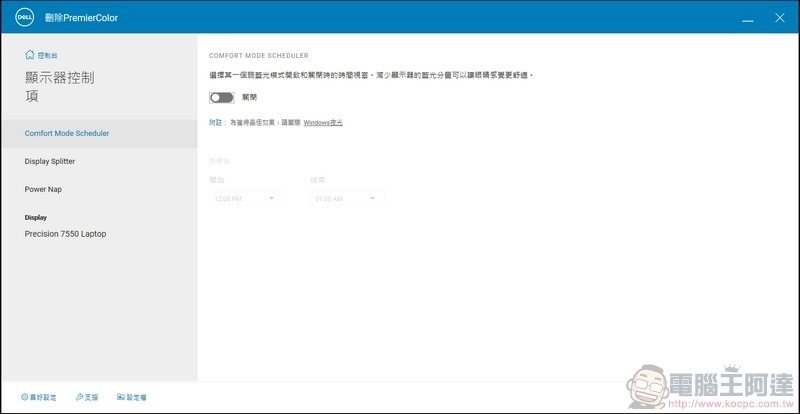Click the 支援 wrench icon
This screenshot has width=800, height=414.
pos(79,397)
